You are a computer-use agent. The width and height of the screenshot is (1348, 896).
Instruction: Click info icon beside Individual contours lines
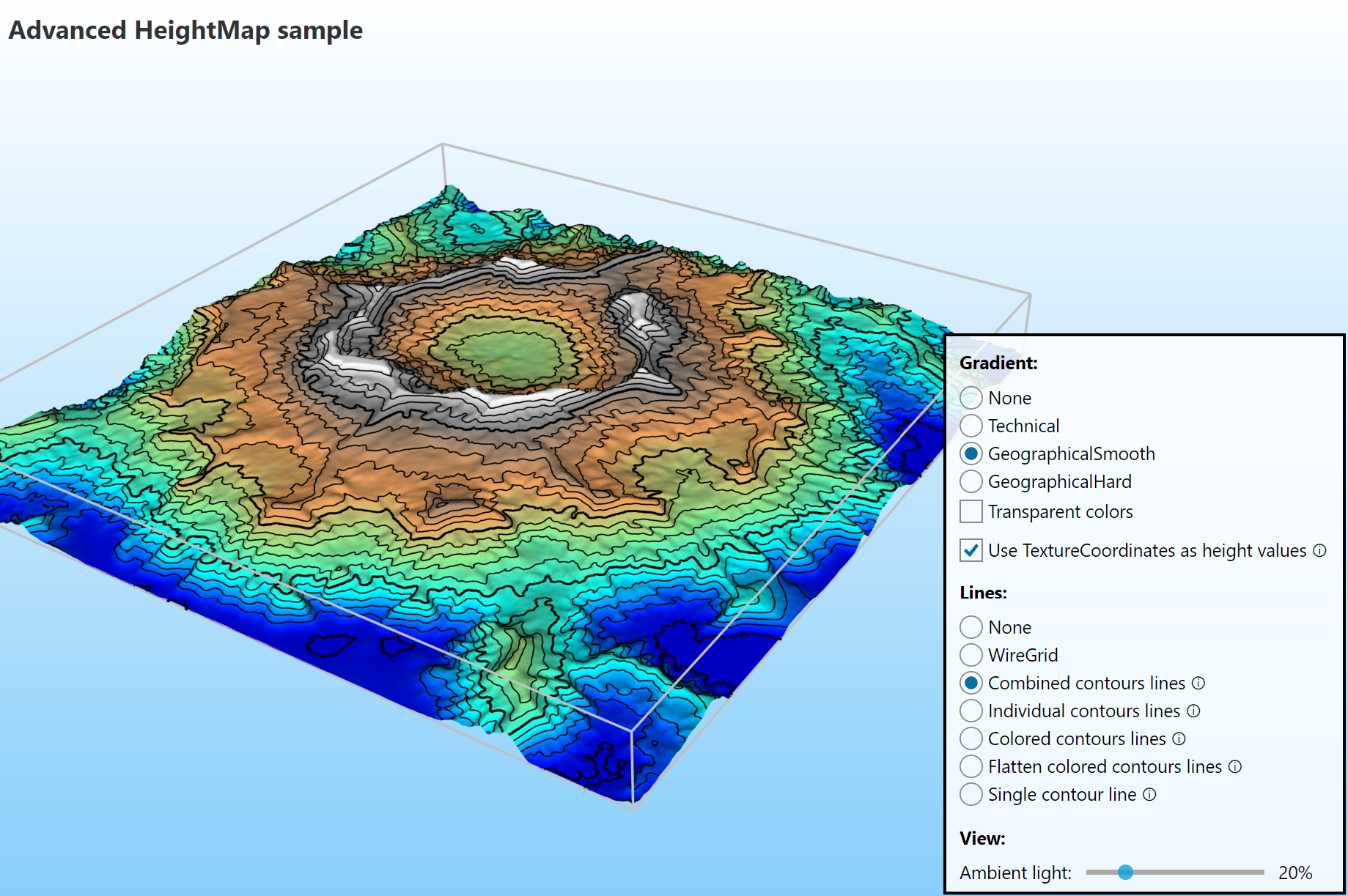1193,711
